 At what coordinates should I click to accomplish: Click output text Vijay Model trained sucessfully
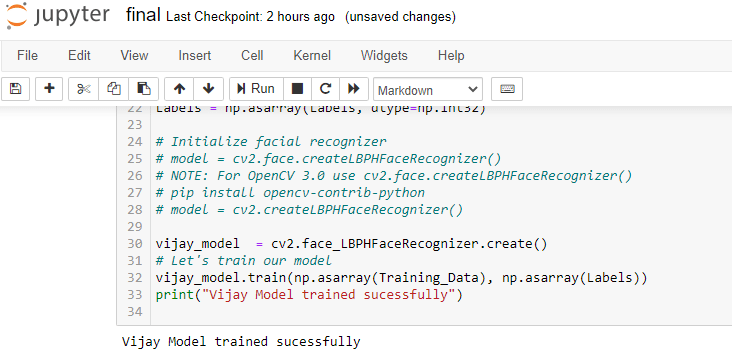point(241,341)
